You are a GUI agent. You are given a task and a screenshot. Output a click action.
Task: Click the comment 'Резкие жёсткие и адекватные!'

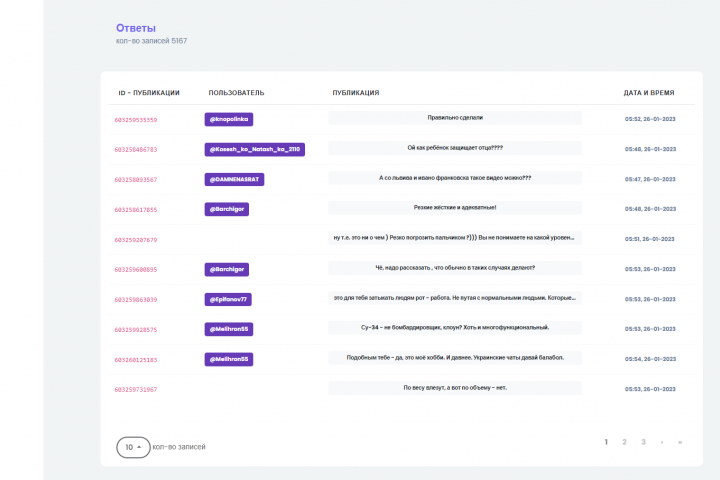tap(455, 208)
